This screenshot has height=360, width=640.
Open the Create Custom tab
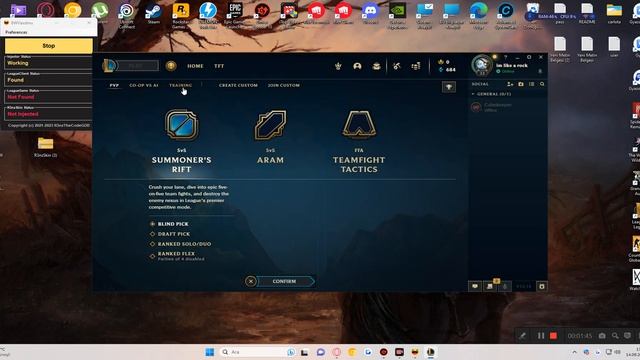[x=238, y=85]
